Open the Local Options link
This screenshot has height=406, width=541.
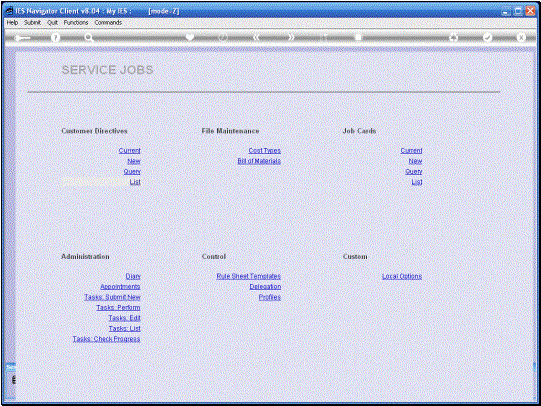[x=402, y=276]
